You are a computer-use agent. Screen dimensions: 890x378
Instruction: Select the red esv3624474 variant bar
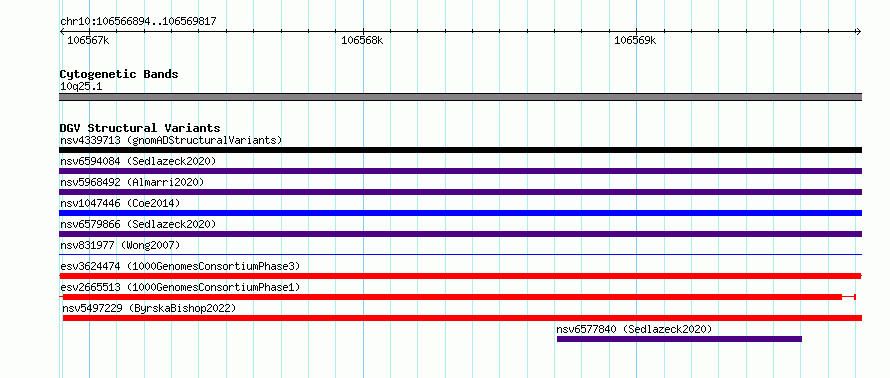[x=460, y=276]
